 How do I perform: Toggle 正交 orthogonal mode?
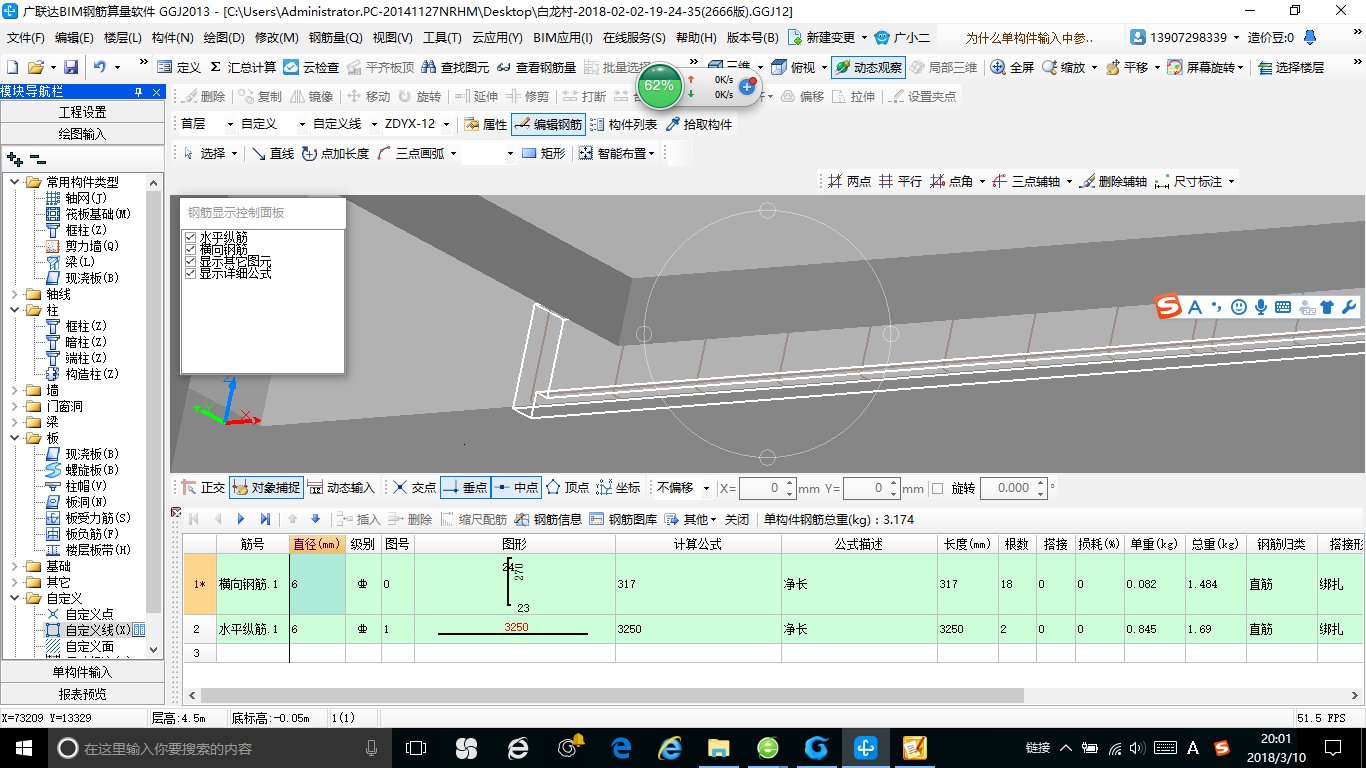coord(204,487)
